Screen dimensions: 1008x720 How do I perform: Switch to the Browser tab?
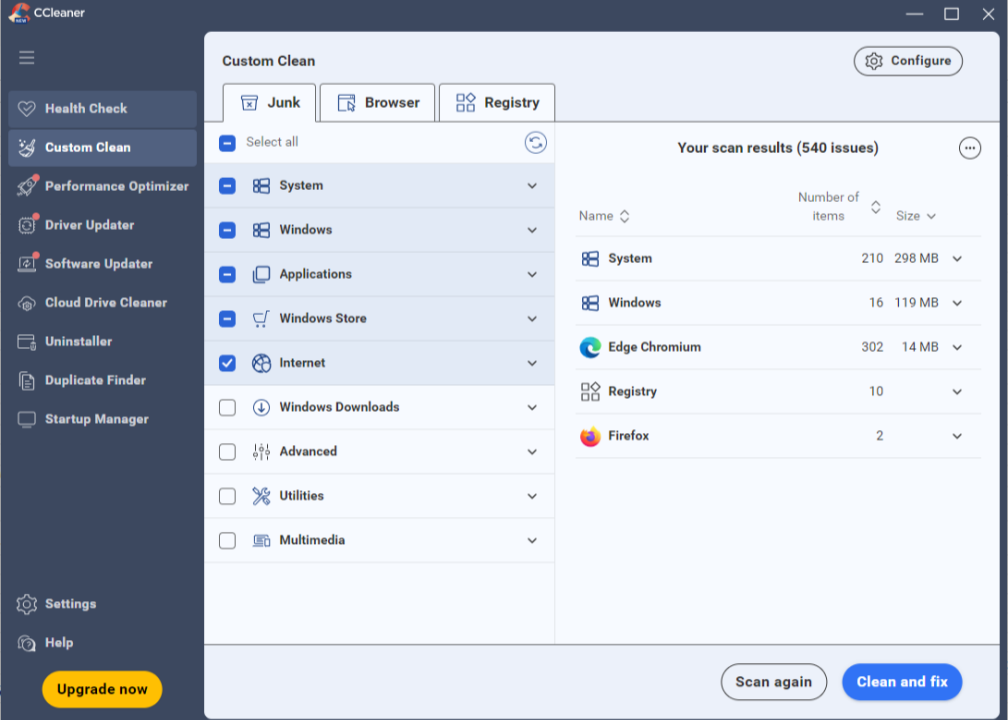tap(377, 103)
